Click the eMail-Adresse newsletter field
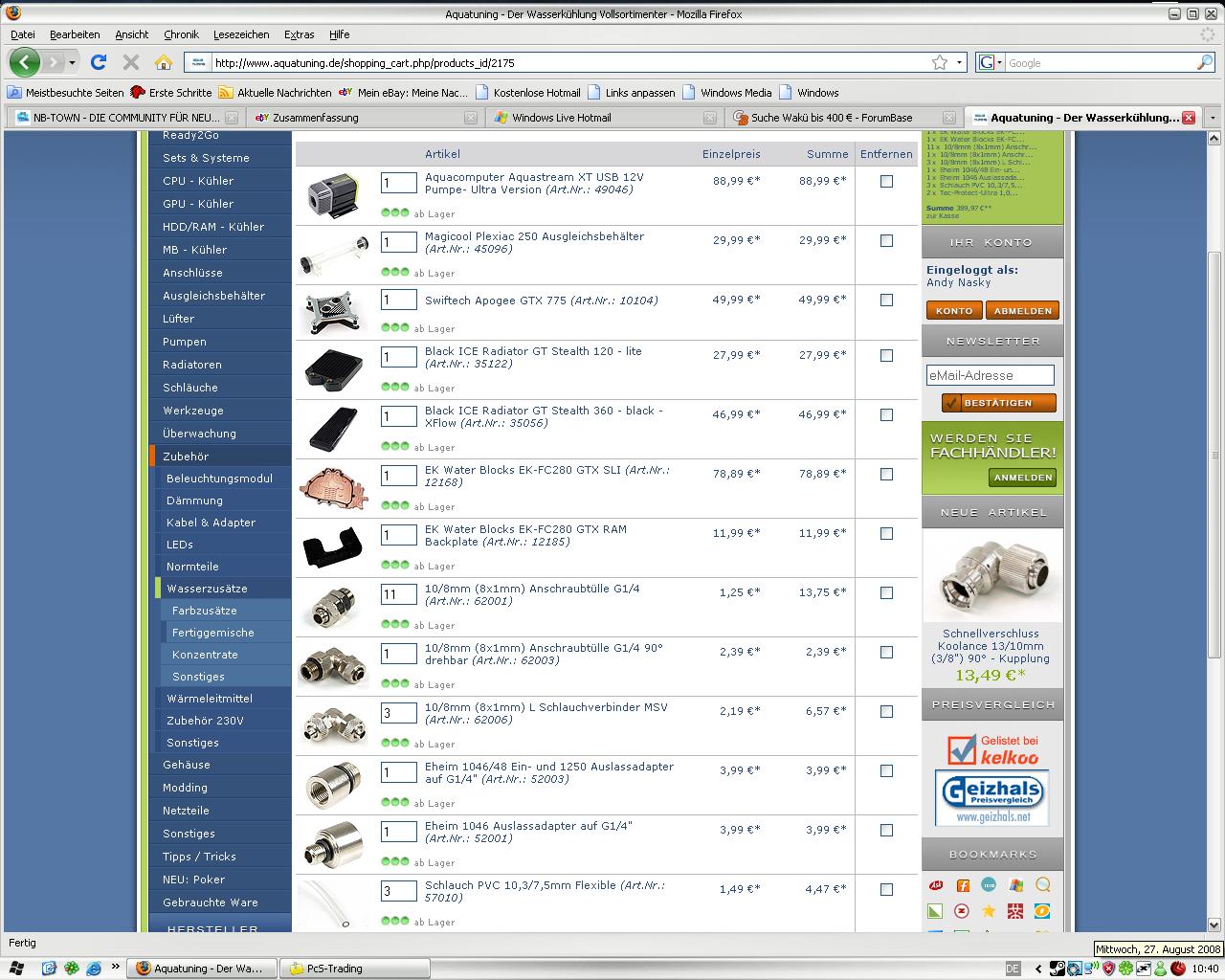 pos(991,375)
